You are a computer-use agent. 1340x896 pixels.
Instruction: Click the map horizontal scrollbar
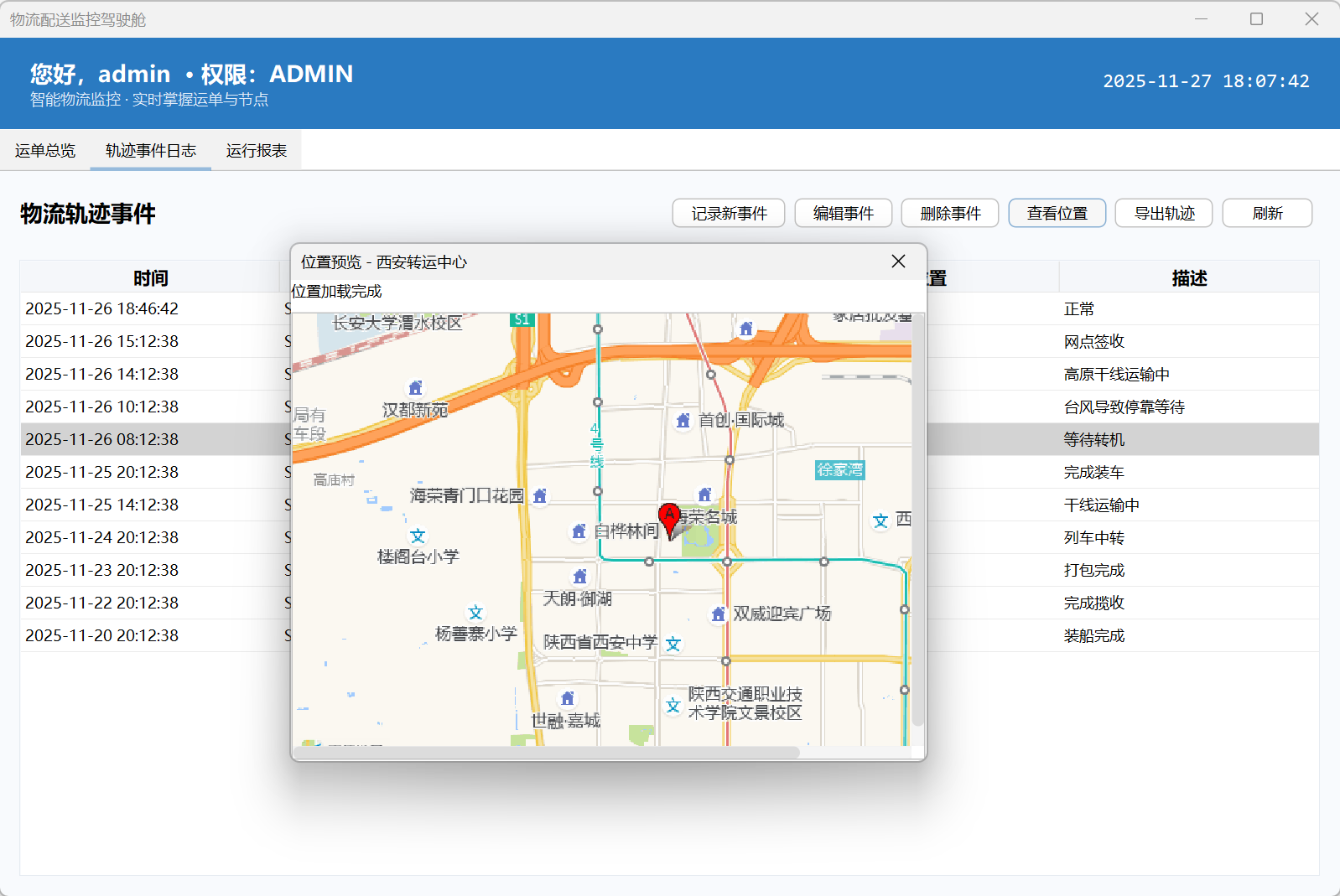pyautogui.click(x=546, y=752)
